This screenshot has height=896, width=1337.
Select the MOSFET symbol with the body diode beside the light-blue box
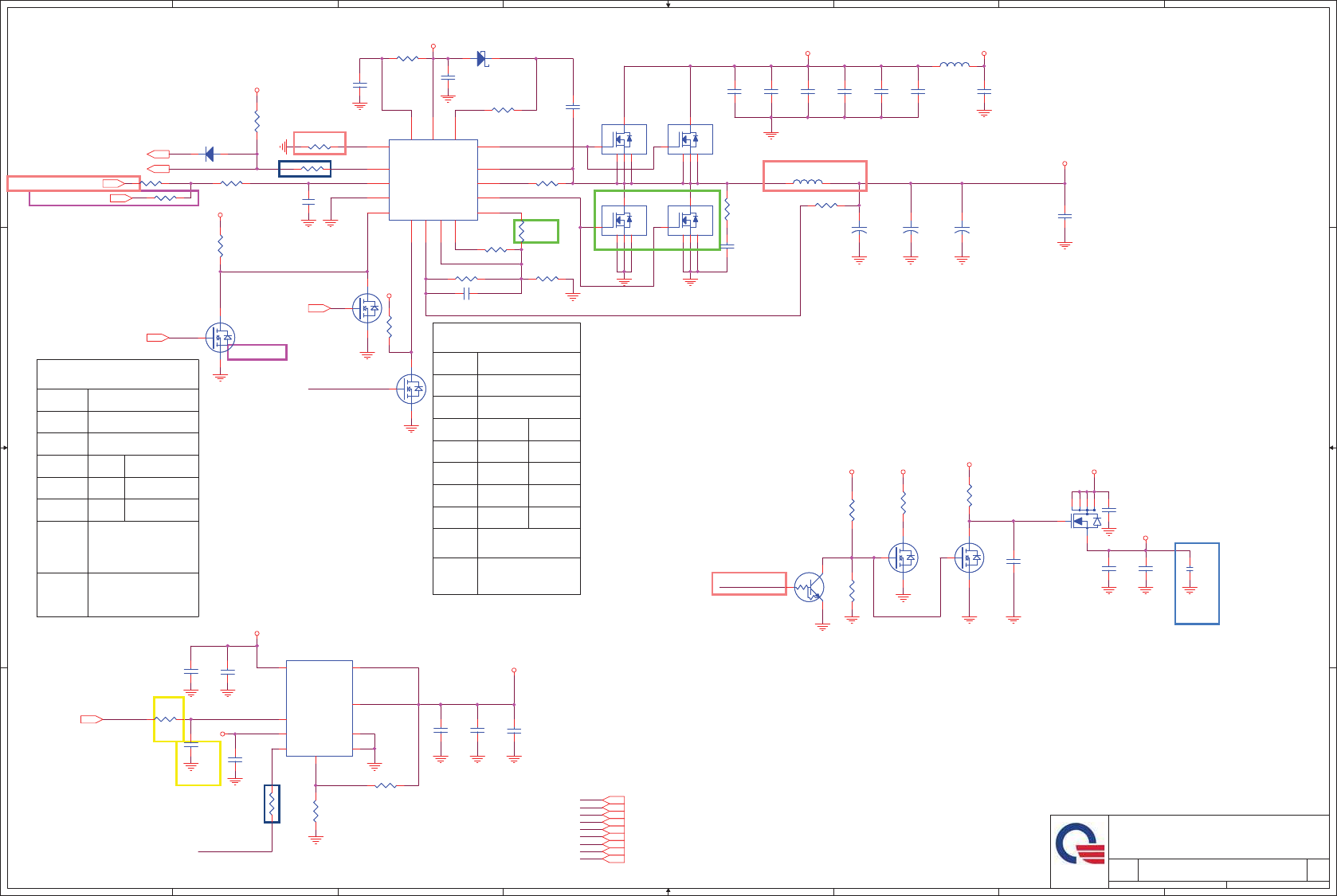[x=1086, y=522]
